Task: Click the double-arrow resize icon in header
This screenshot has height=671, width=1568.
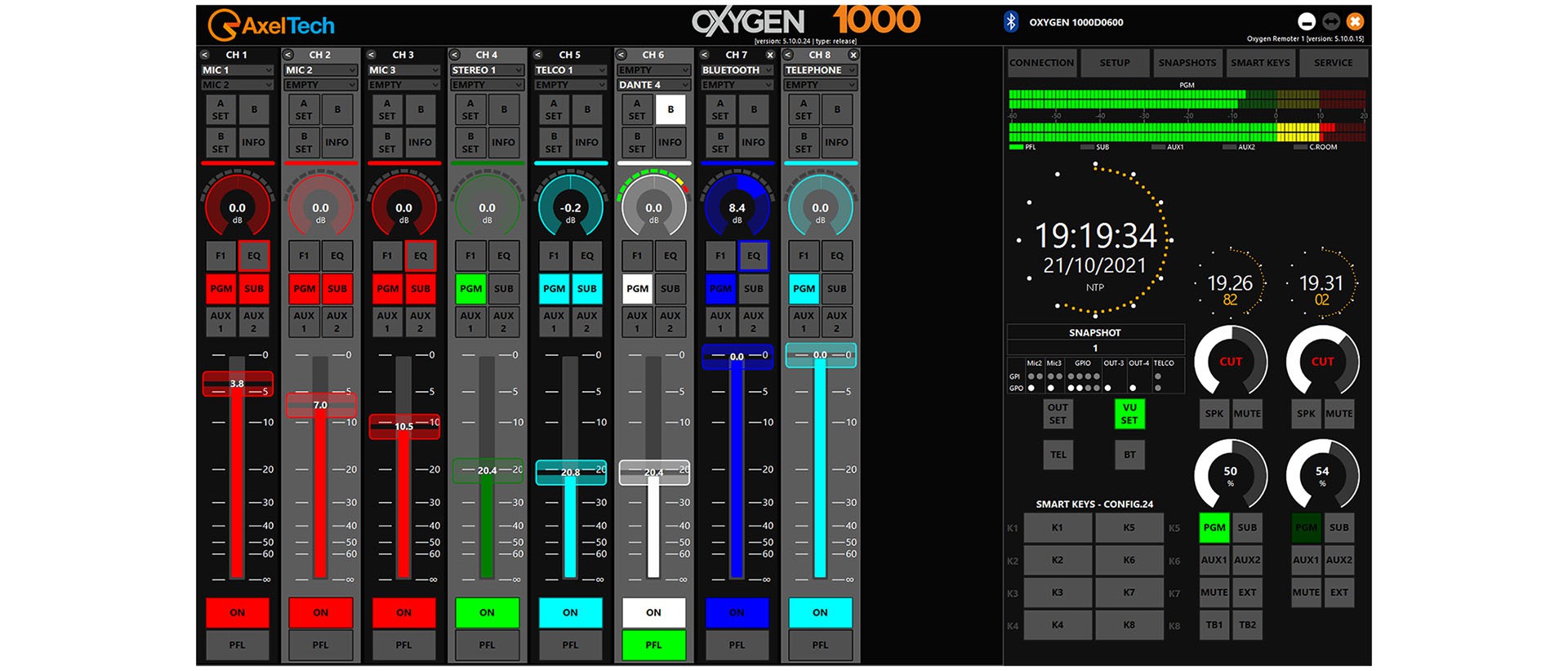Action: [1331, 22]
